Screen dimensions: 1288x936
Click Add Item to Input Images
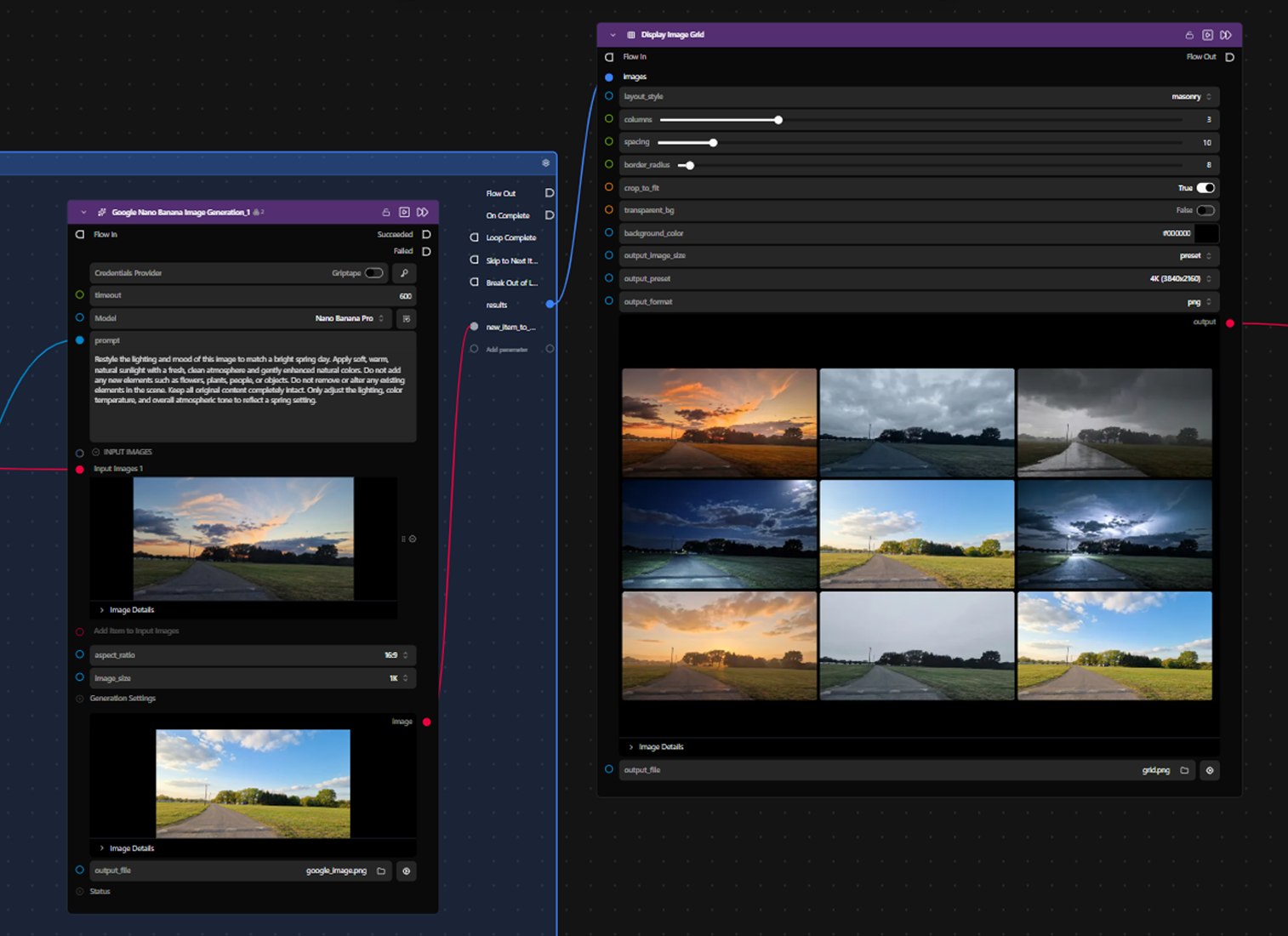pos(136,631)
